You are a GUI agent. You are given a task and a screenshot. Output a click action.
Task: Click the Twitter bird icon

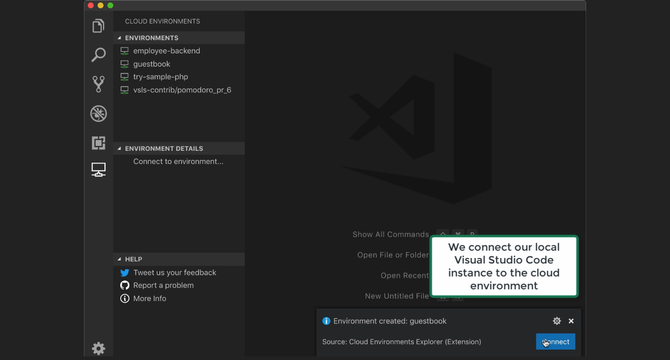pyautogui.click(x=124, y=272)
